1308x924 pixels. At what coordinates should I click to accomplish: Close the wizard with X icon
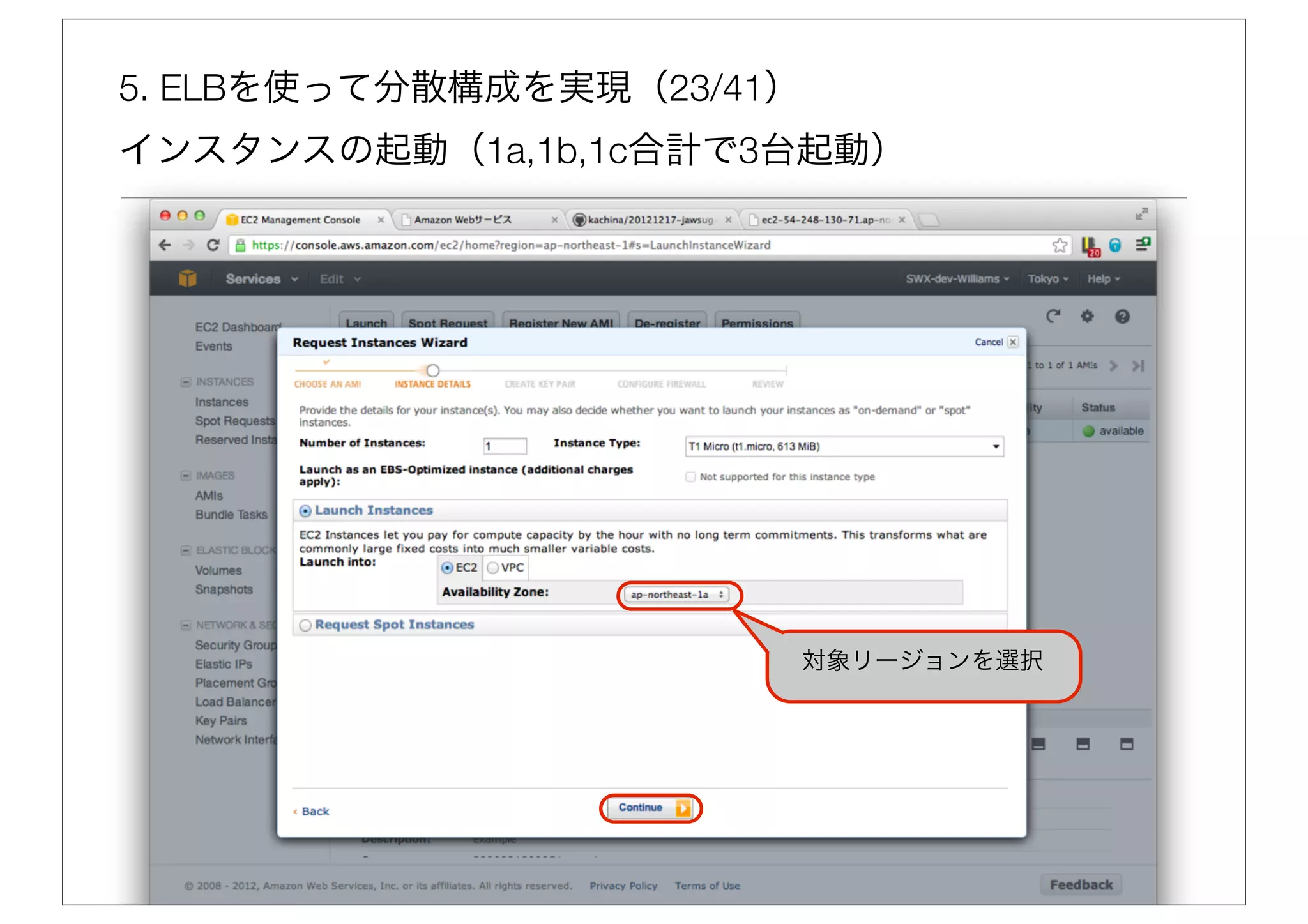[1013, 342]
